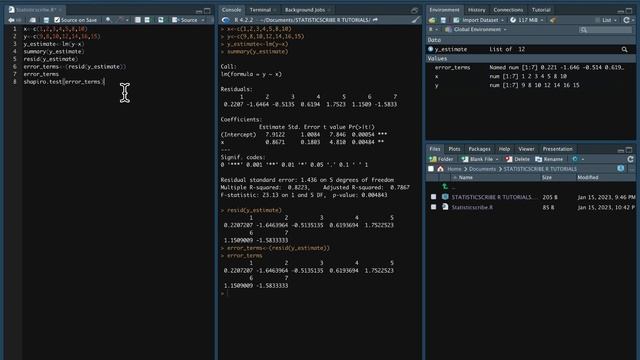This screenshot has width=640, height=360.
Task: Go up to parent directory green arrow
Action: click(x=445, y=187)
